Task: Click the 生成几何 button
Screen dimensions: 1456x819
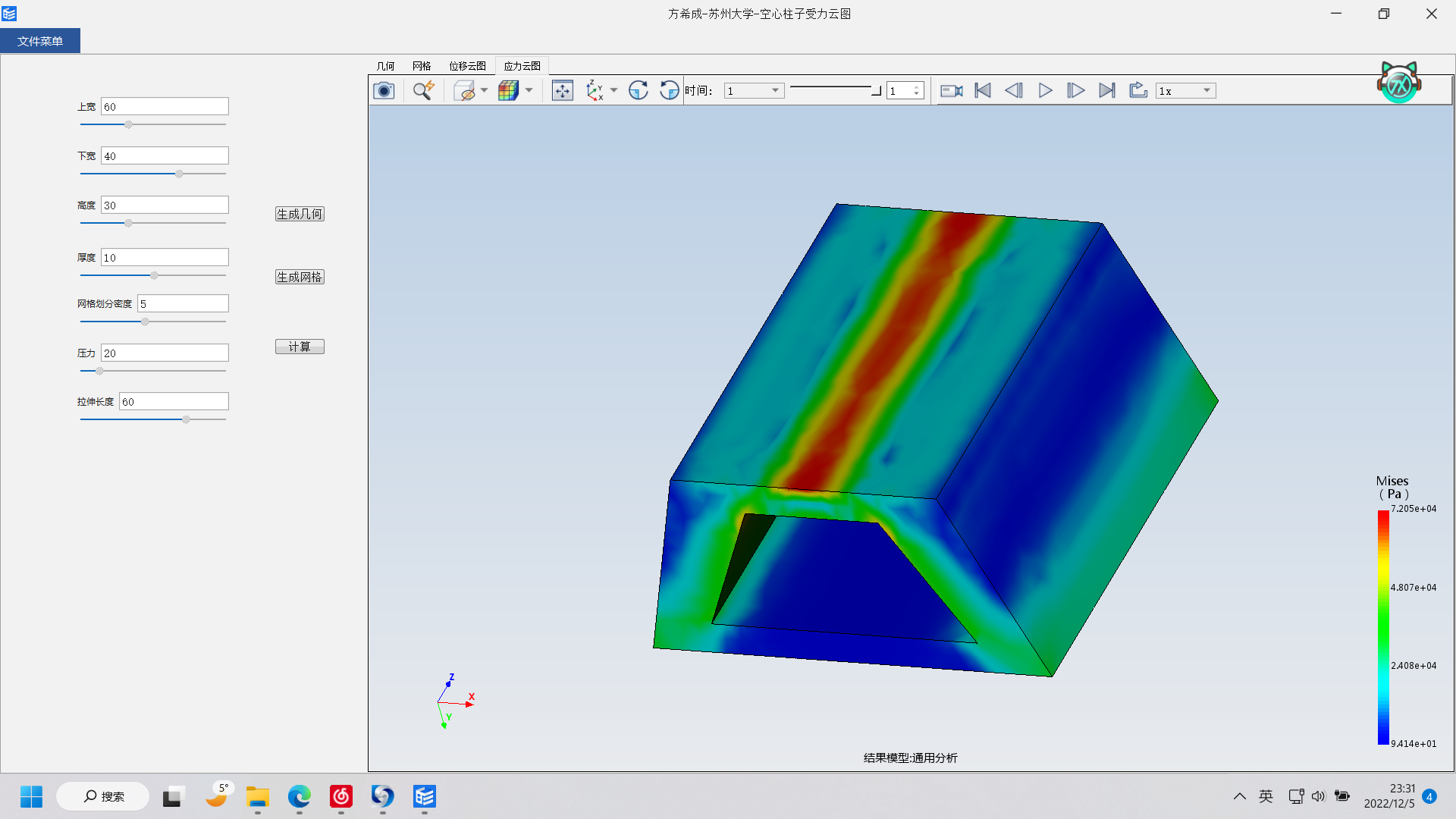Action: pyautogui.click(x=299, y=214)
